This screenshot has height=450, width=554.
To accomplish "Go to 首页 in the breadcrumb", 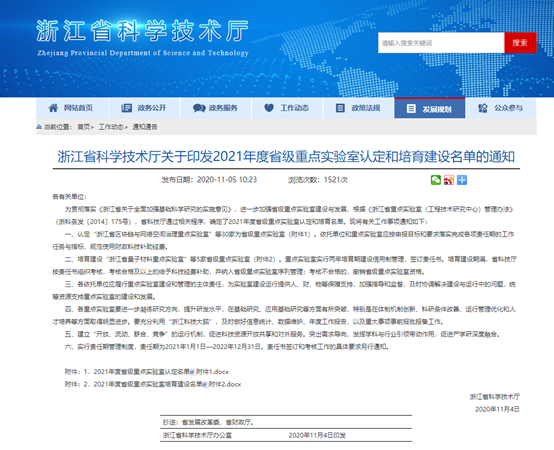I will pyautogui.click(x=84, y=127).
